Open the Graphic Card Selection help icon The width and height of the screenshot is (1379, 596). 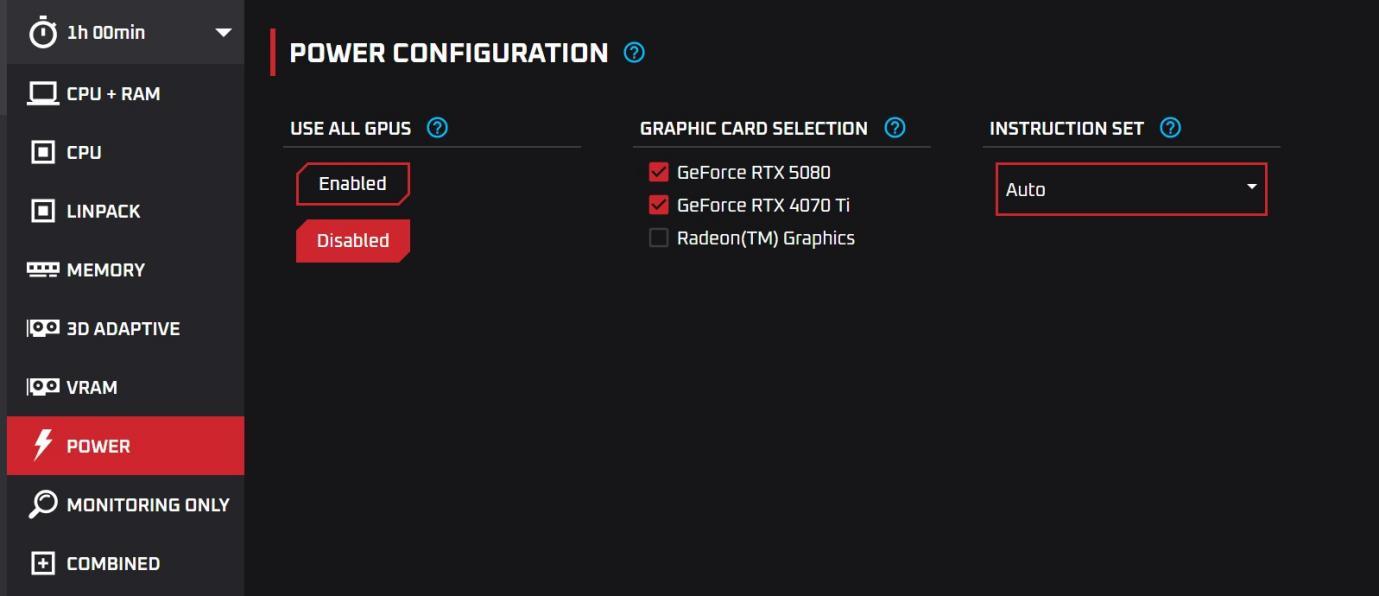click(x=895, y=128)
